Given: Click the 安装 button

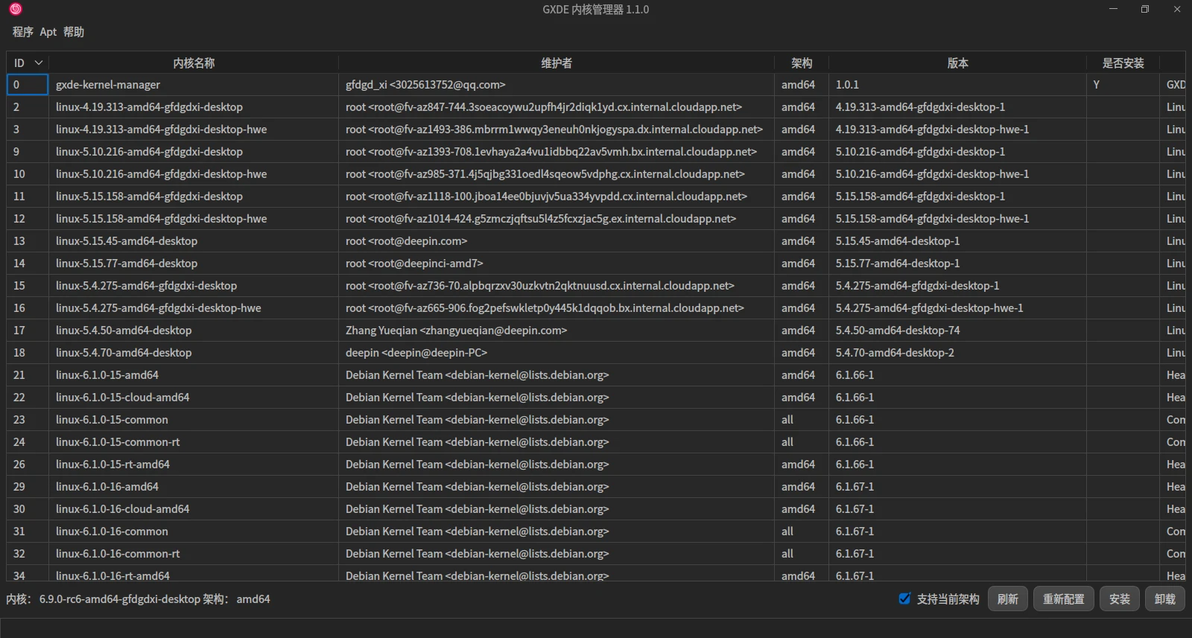Looking at the screenshot, I should coord(1119,599).
